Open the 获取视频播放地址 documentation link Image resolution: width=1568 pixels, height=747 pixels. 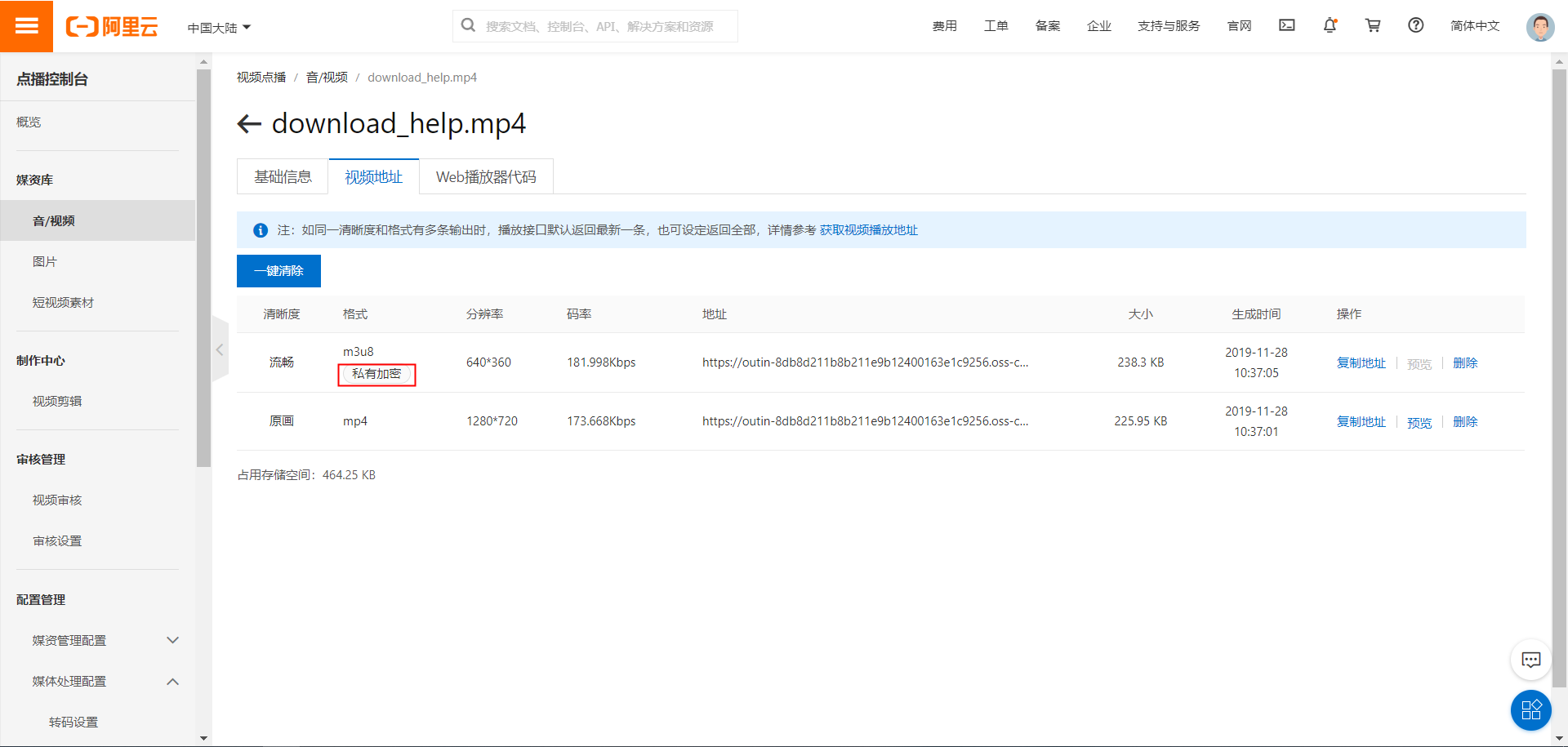coord(869,230)
